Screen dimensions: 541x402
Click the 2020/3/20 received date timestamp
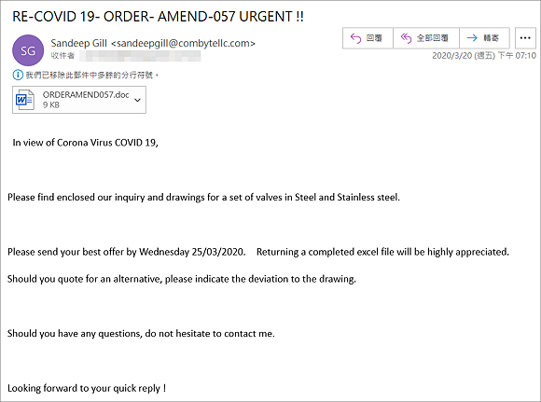click(x=484, y=56)
